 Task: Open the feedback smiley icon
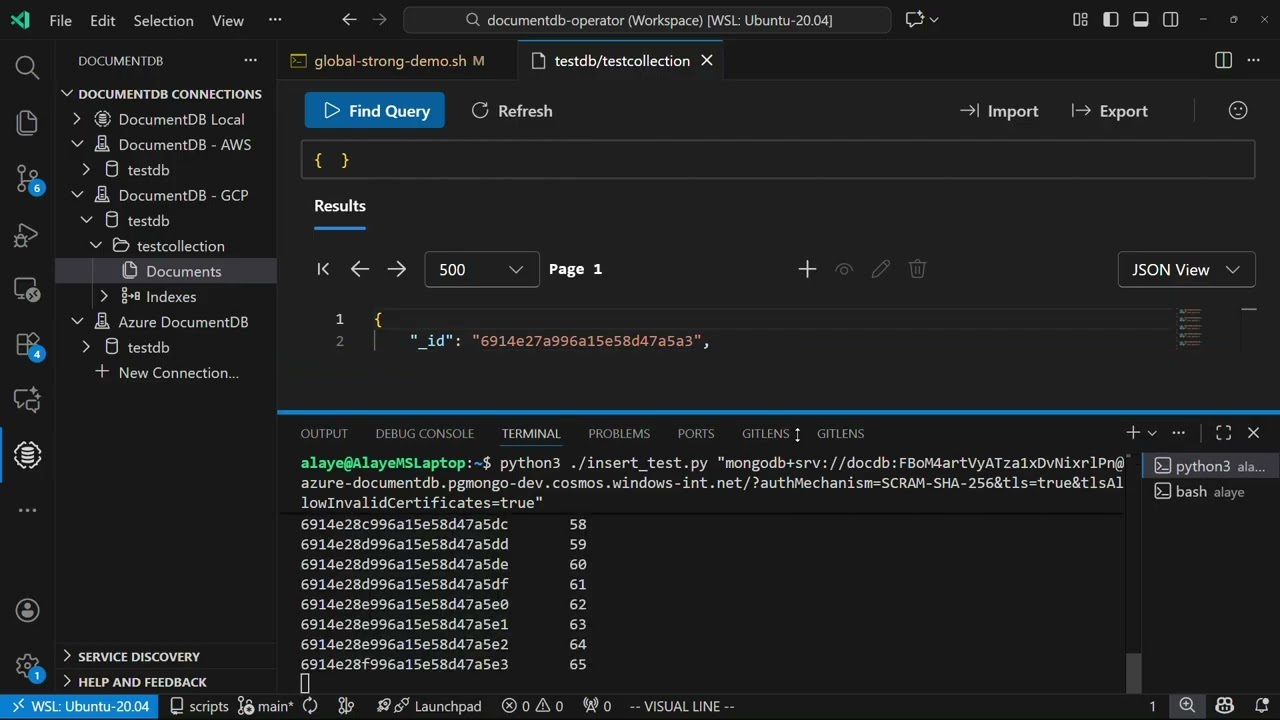(1238, 111)
